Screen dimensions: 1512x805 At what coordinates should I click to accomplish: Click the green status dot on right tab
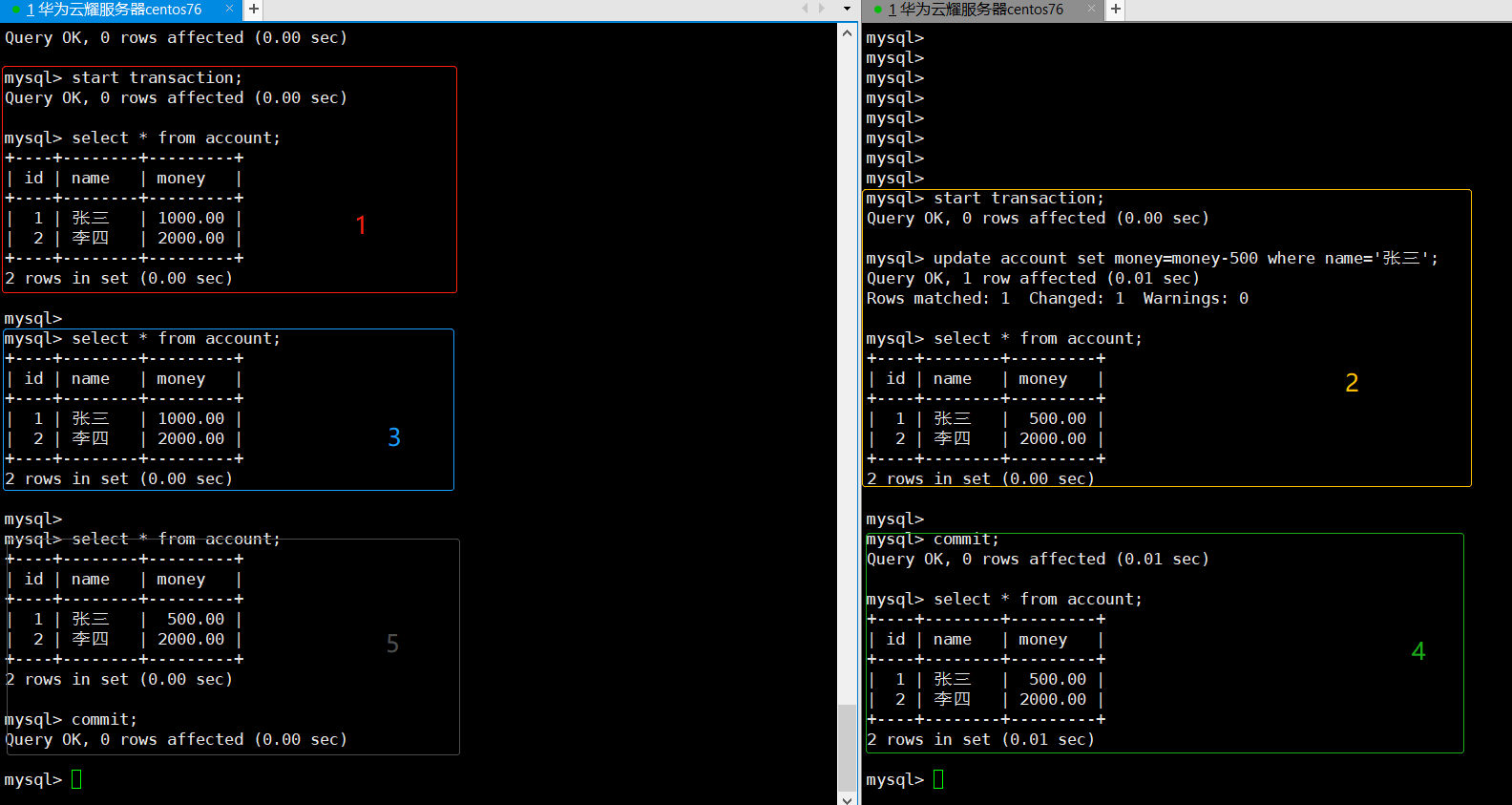point(878,10)
